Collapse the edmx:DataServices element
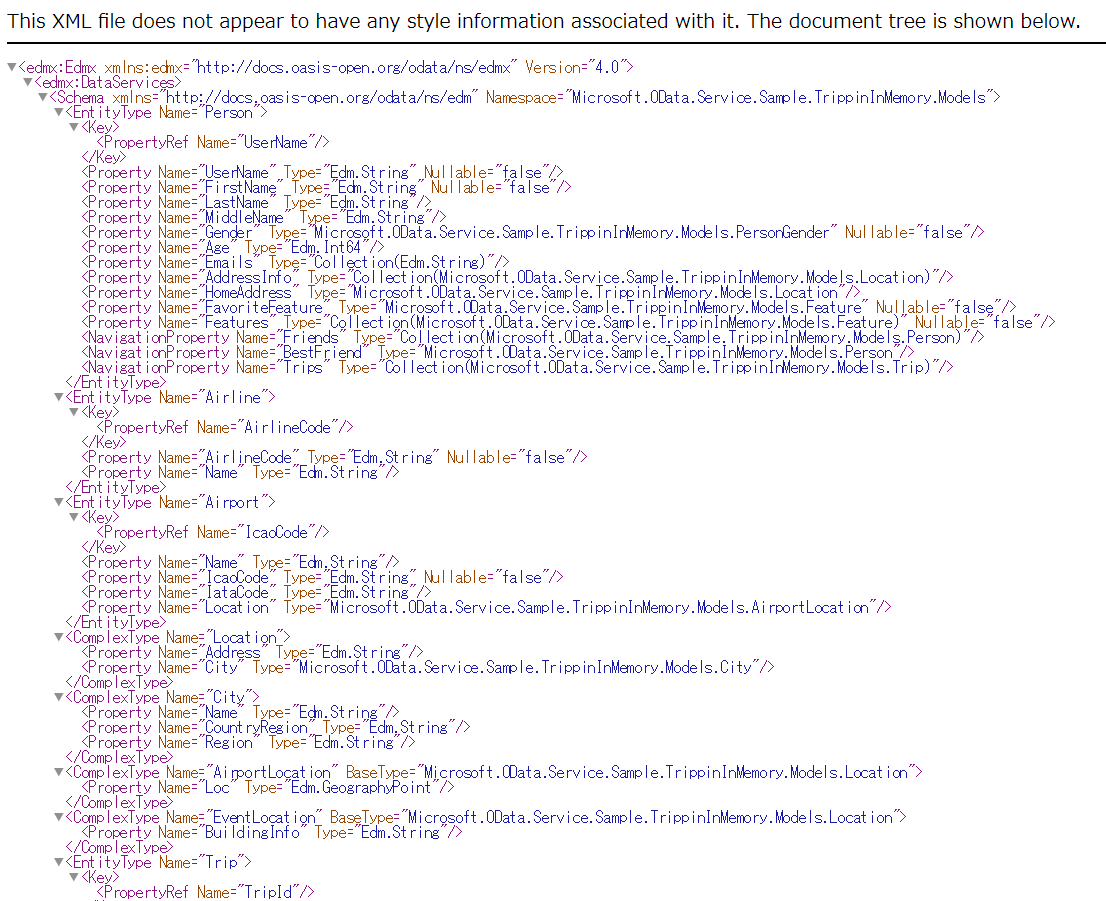The image size is (1106, 901). (26, 82)
